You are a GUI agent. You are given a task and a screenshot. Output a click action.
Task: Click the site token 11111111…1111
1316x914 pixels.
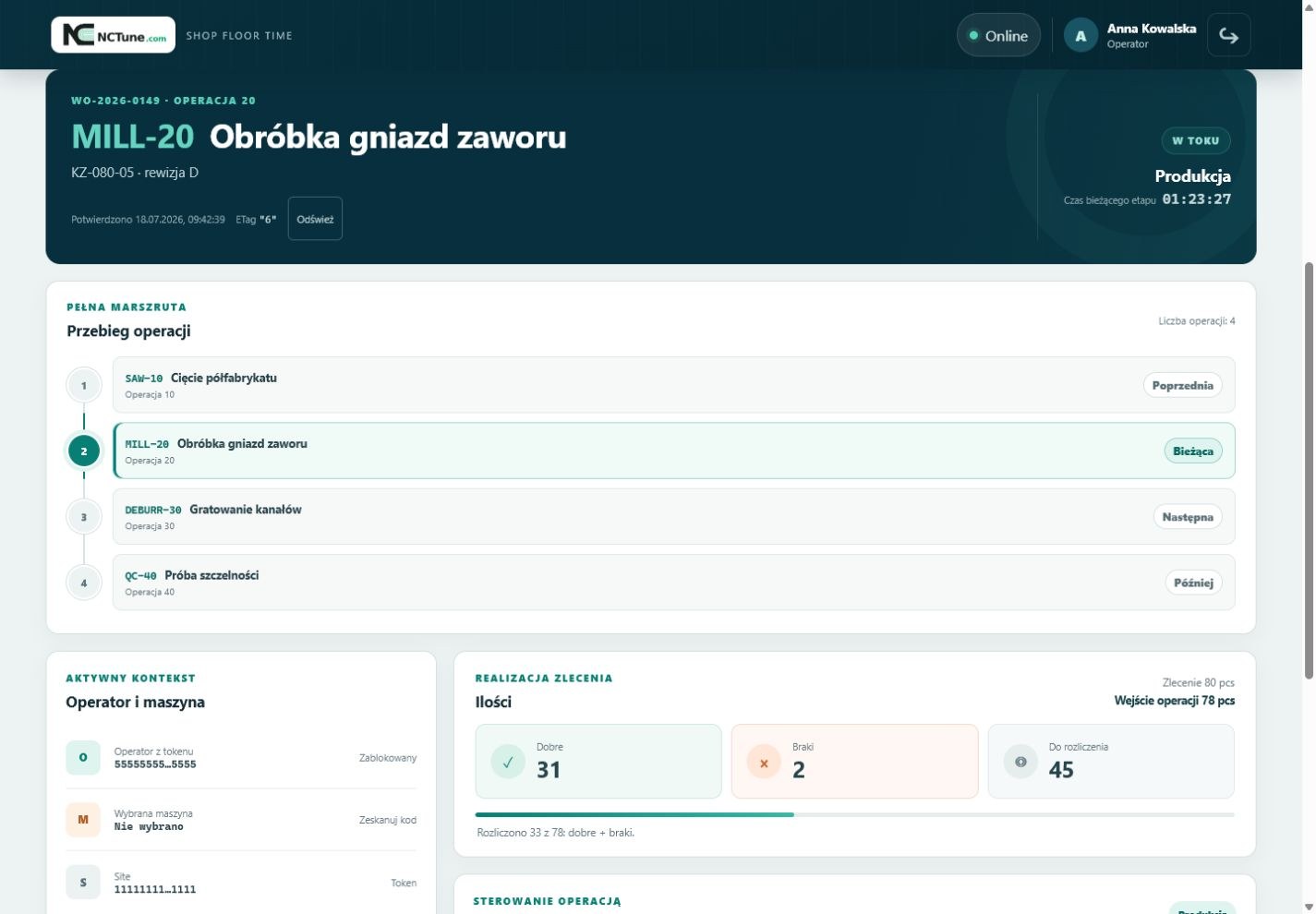(x=155, y=889)
